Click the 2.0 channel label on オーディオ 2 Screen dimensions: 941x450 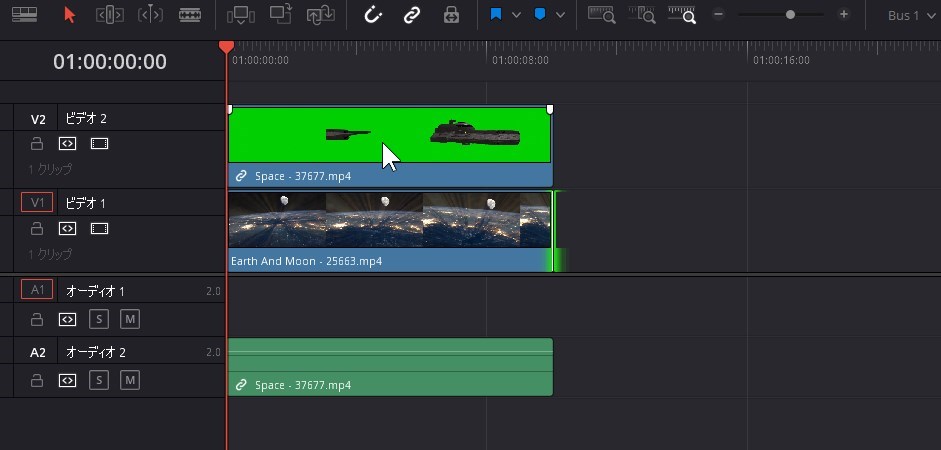(213, 352)
